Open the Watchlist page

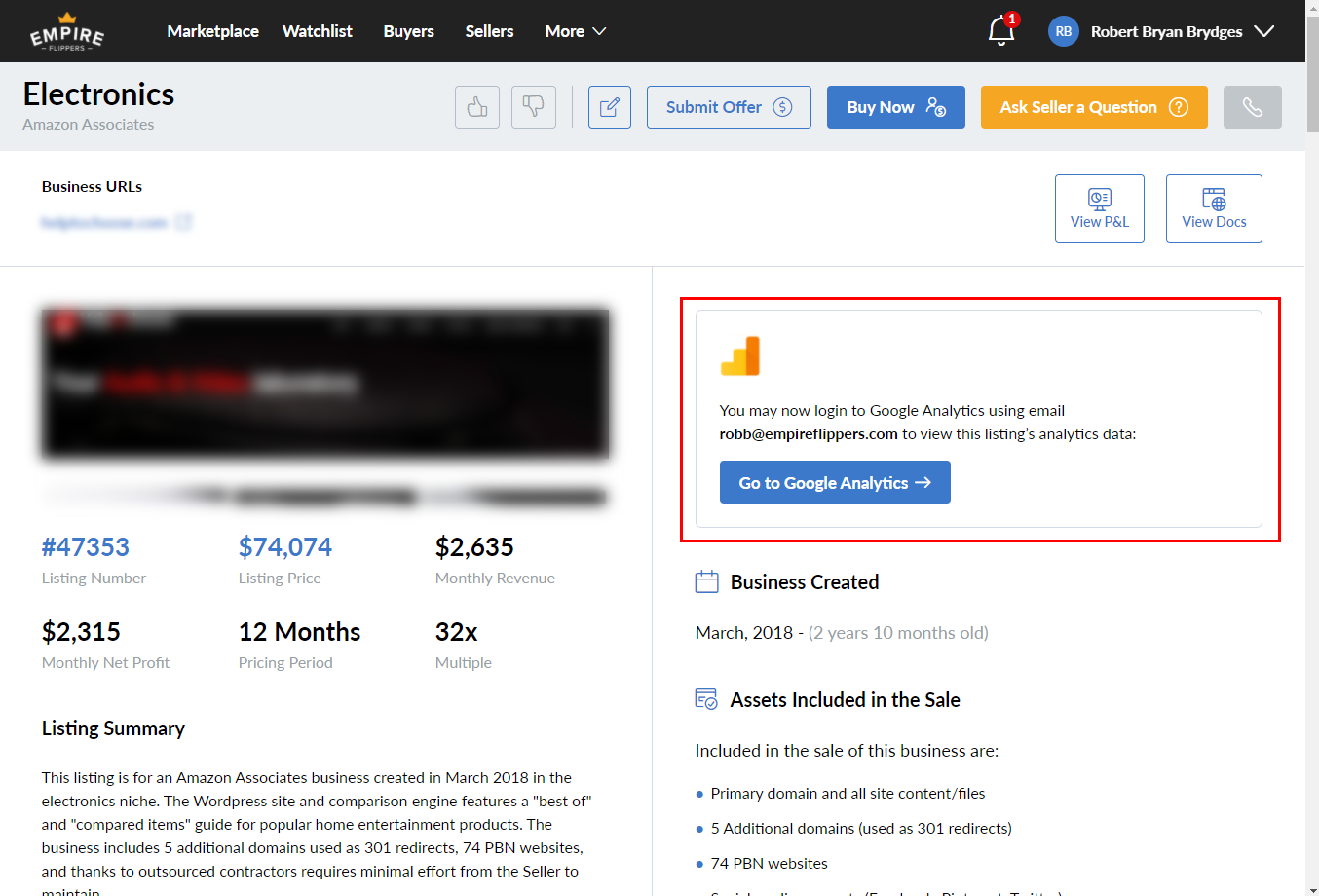tap(318, 31)
